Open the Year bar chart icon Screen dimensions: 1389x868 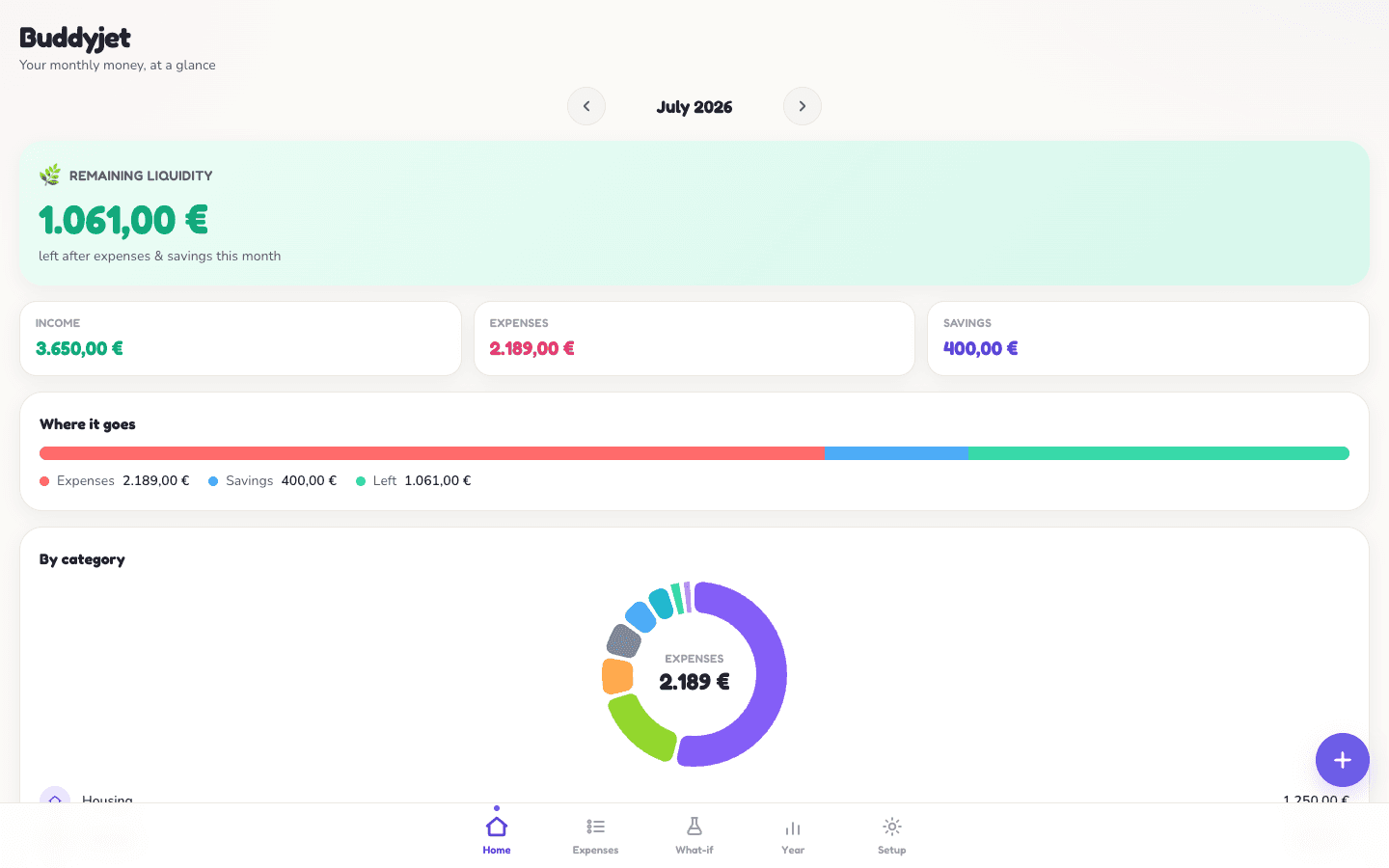pos(793,827)
